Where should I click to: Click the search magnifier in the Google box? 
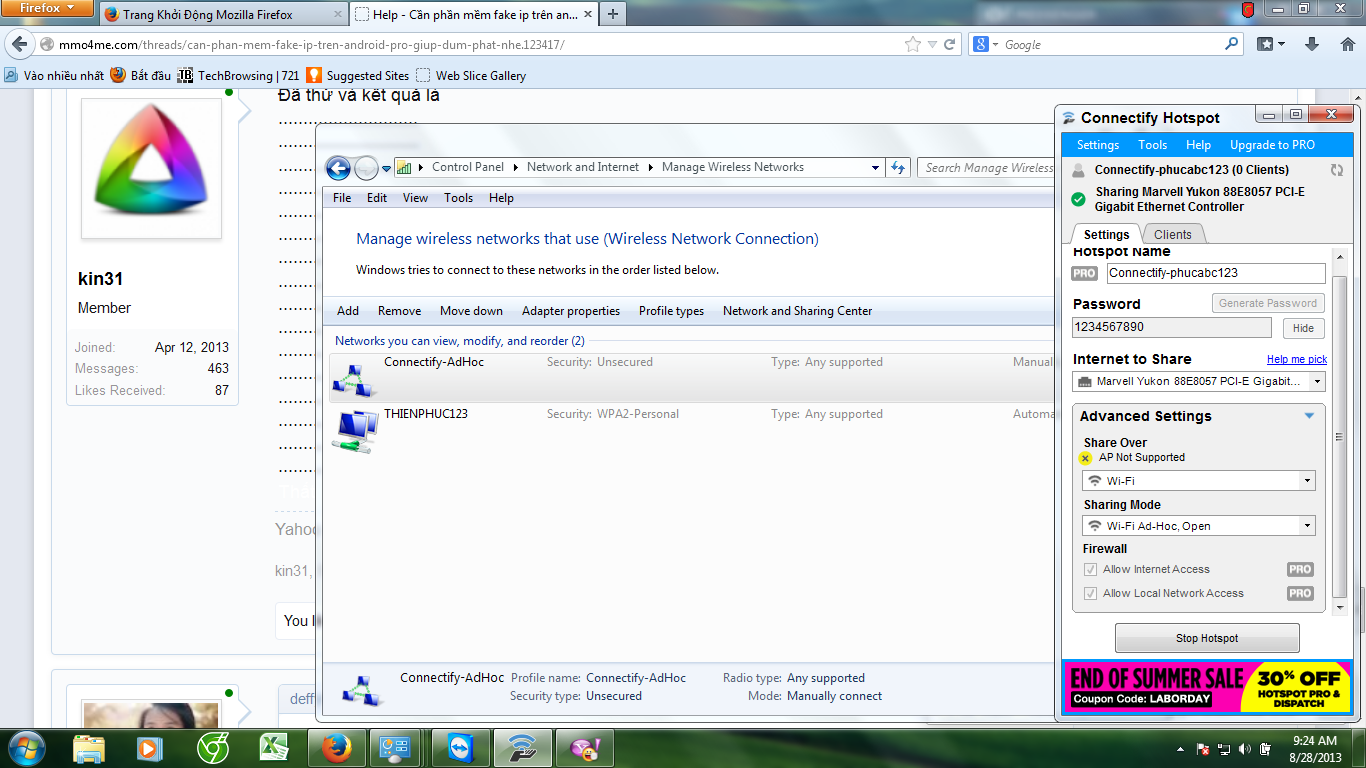click(1232, 45)
